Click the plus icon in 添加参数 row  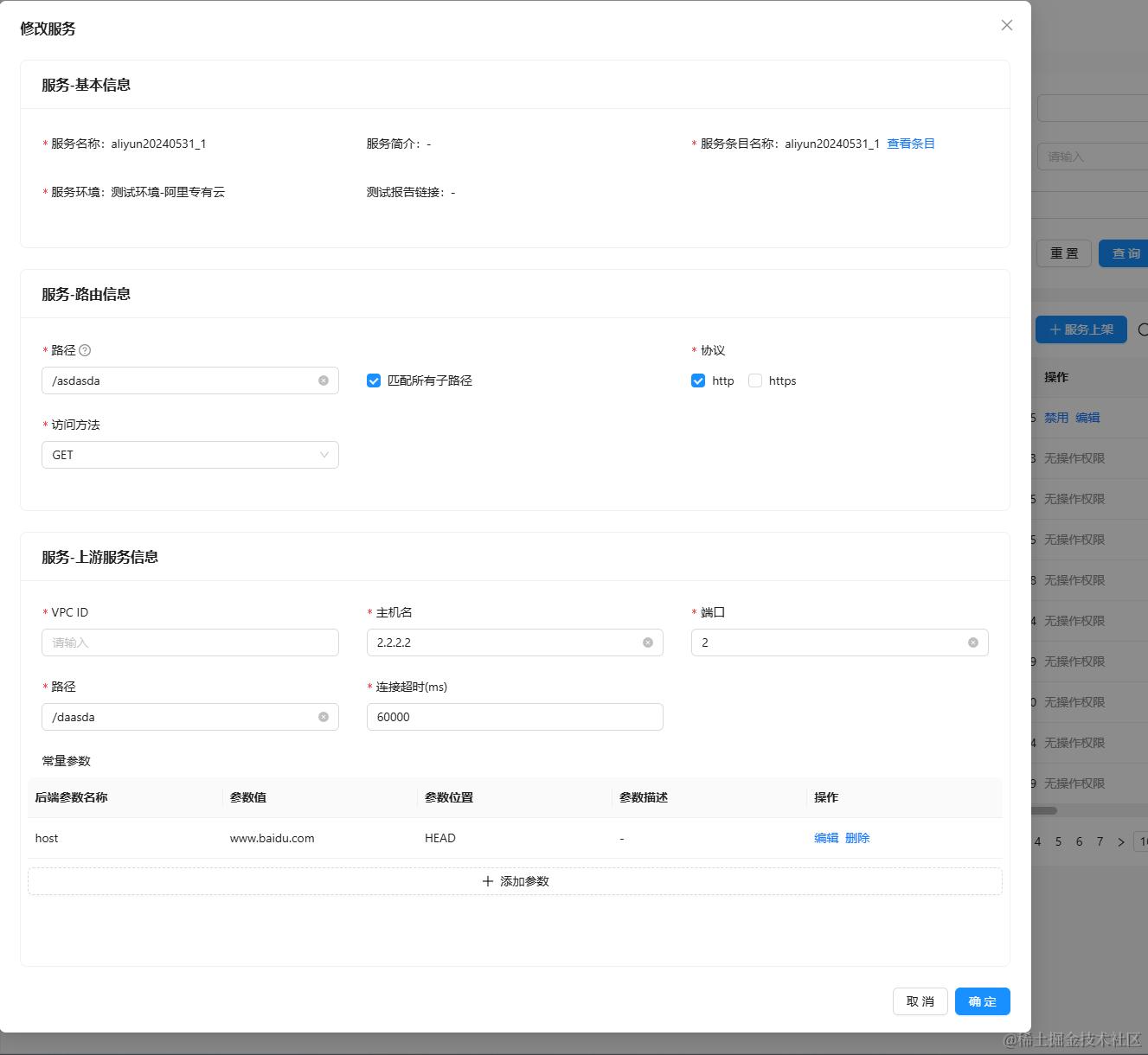pyautogui.click(x=488, y=881)
